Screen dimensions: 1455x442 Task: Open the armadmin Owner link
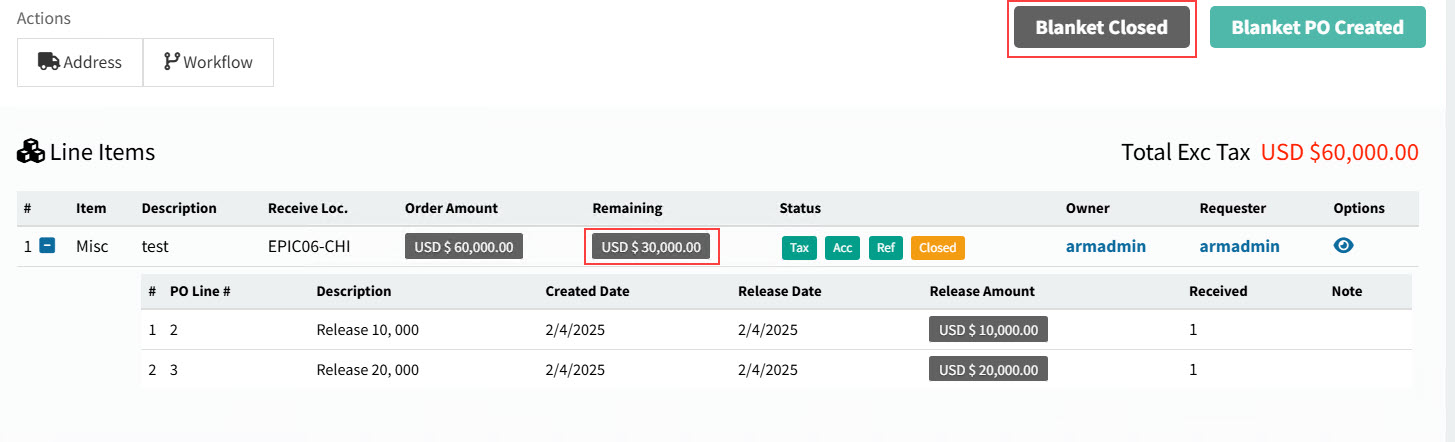1106,246
